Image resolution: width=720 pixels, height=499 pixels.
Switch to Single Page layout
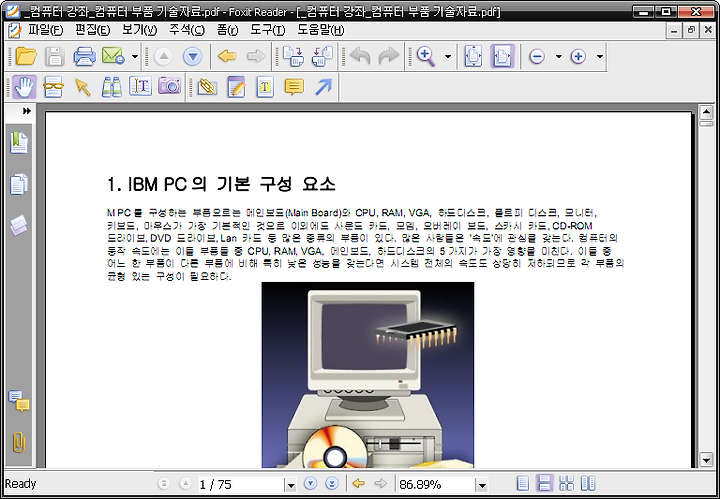pos(523,483)
